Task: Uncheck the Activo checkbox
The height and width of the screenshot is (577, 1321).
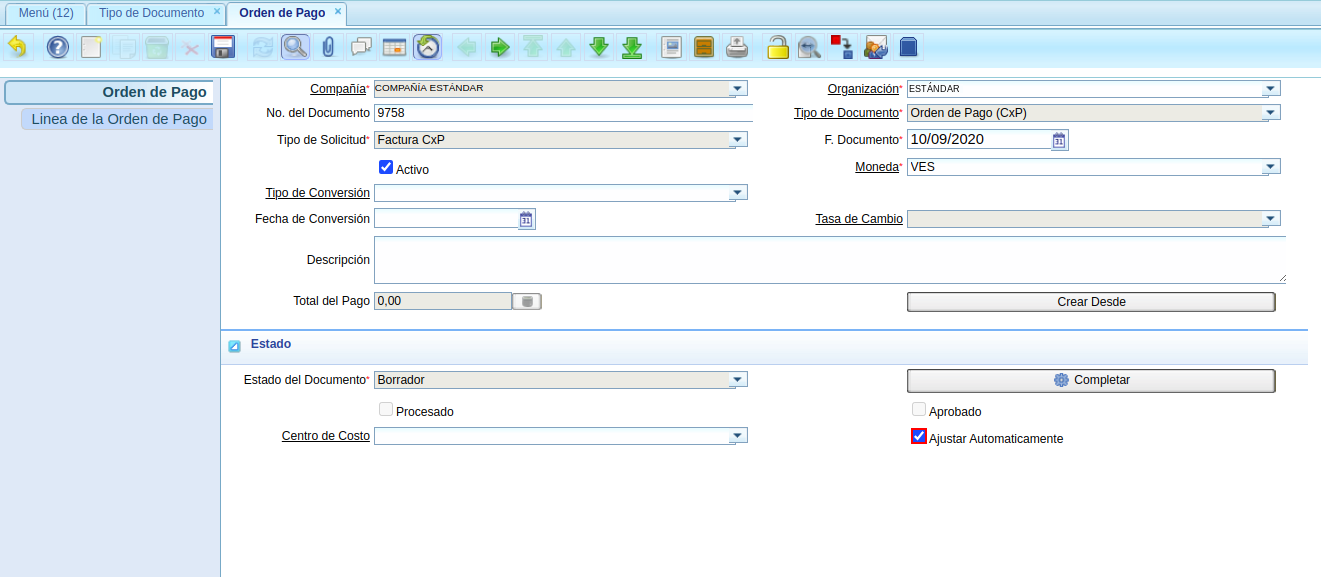Action: (386, 168)
